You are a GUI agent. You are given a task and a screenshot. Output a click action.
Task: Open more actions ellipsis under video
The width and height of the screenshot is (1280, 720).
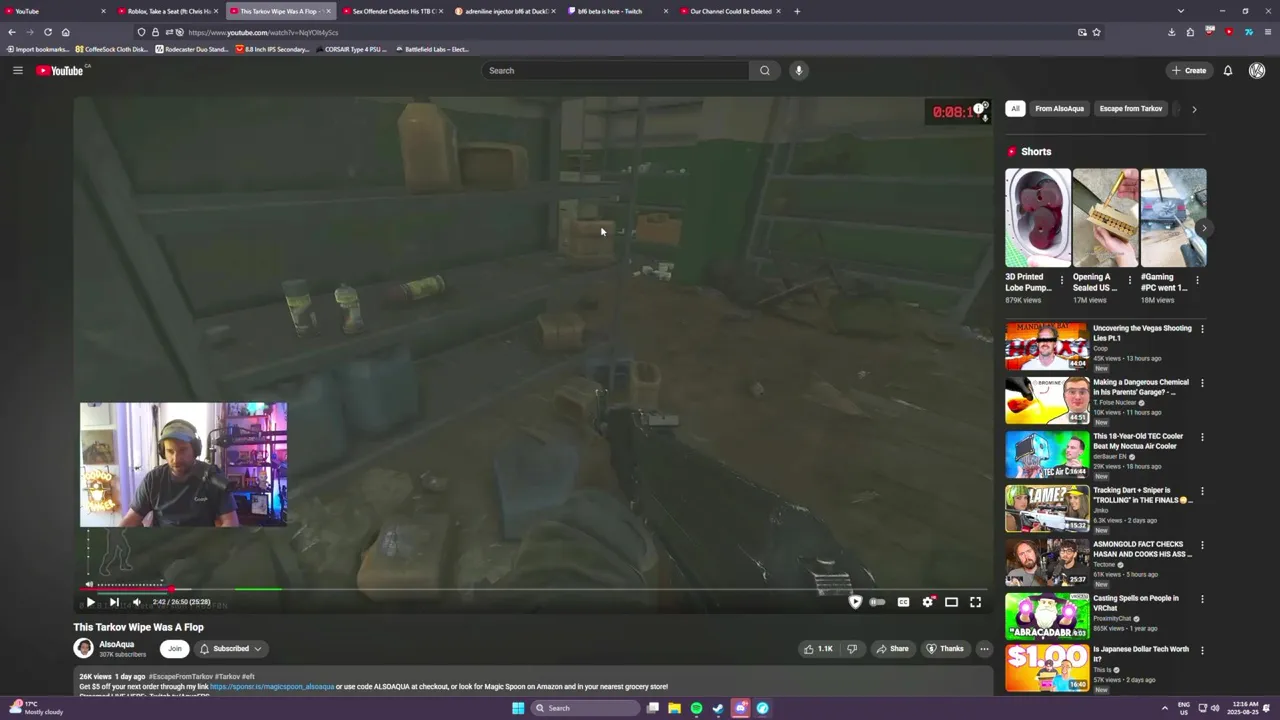pos(984,648)
